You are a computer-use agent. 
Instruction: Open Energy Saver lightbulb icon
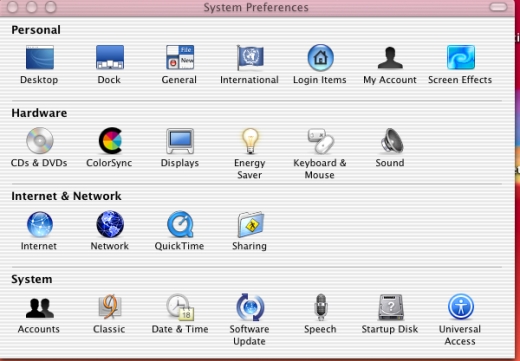[250, 141]
